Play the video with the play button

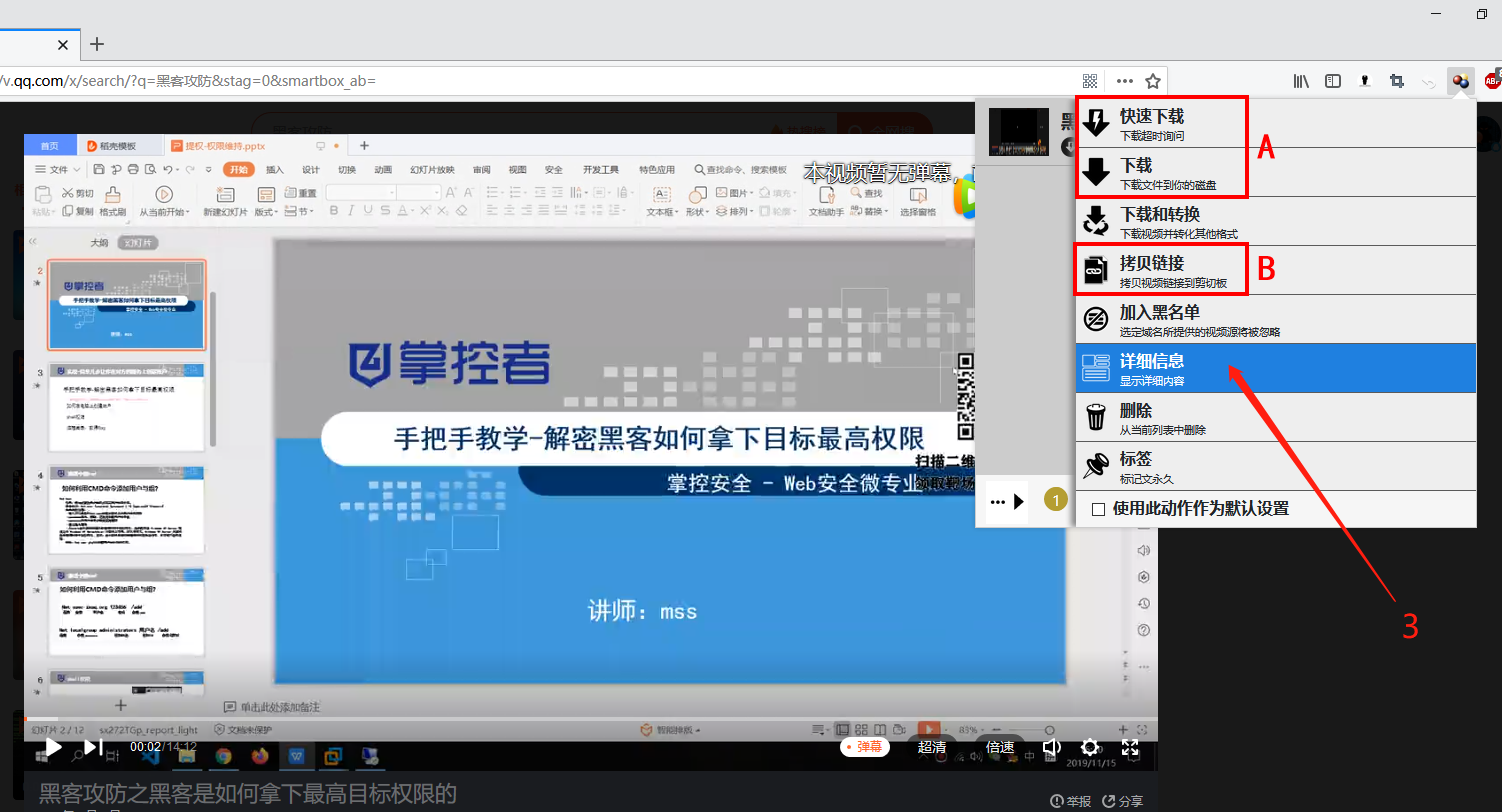click(53, 746)
